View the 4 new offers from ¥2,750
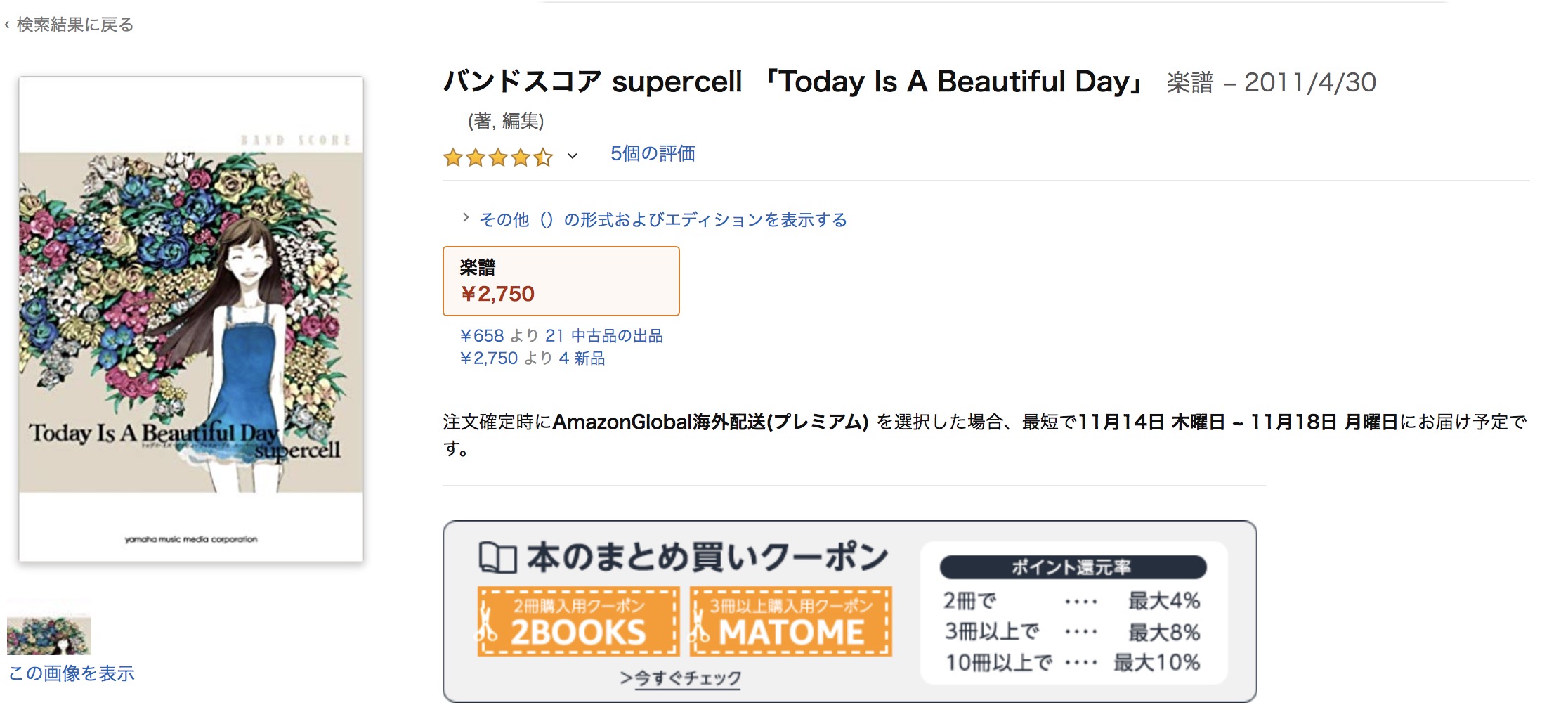The height and width of the screenshot is (724, 1568). [533, 358]
